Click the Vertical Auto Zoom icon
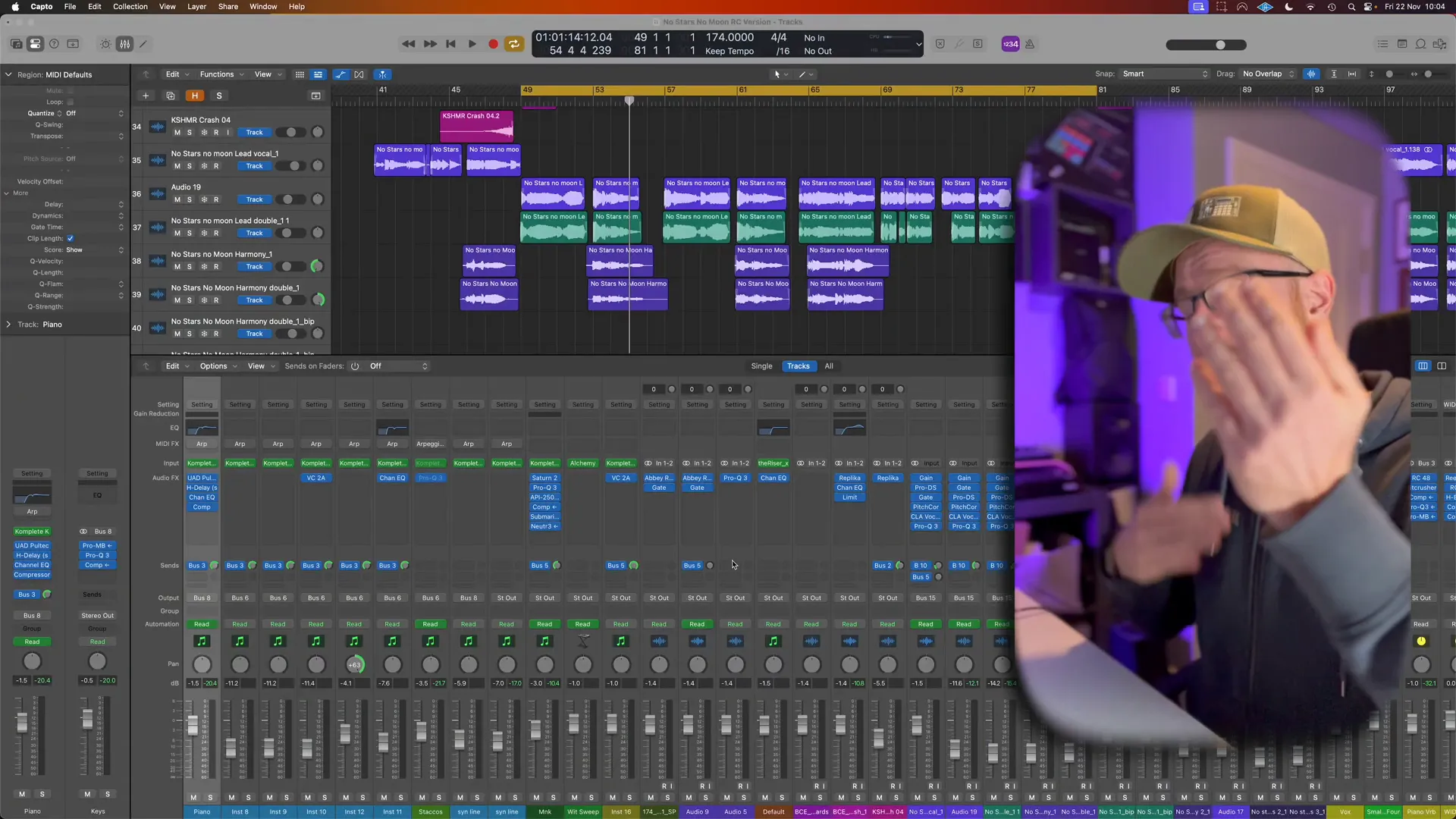1456x819 pixels. pos(1334,74)
